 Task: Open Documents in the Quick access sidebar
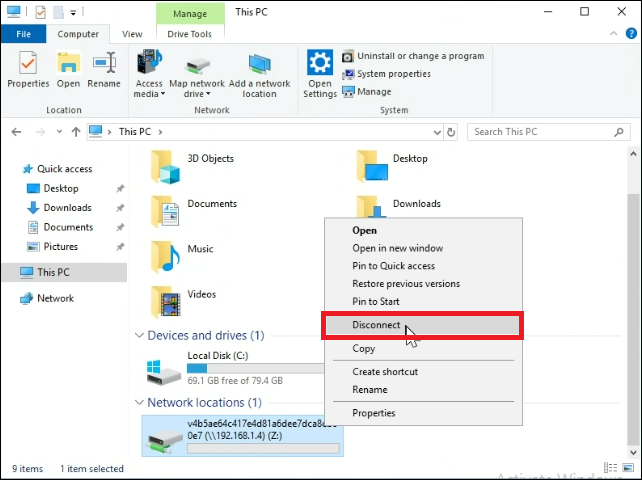60,227
